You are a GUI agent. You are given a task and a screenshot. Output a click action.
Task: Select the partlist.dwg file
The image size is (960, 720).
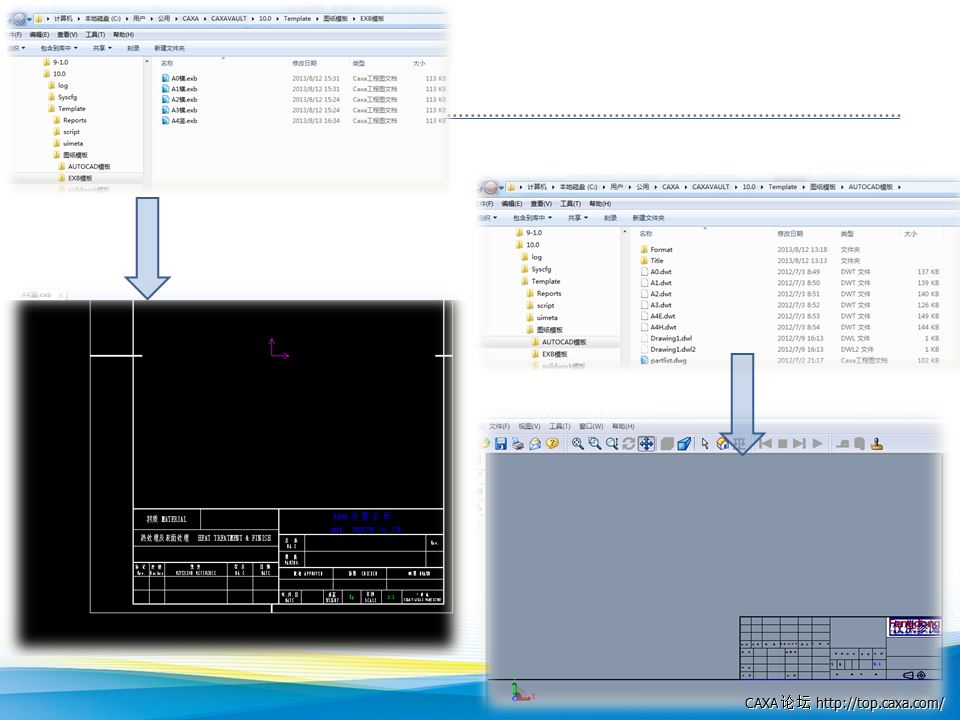click(x=667, y=361)
